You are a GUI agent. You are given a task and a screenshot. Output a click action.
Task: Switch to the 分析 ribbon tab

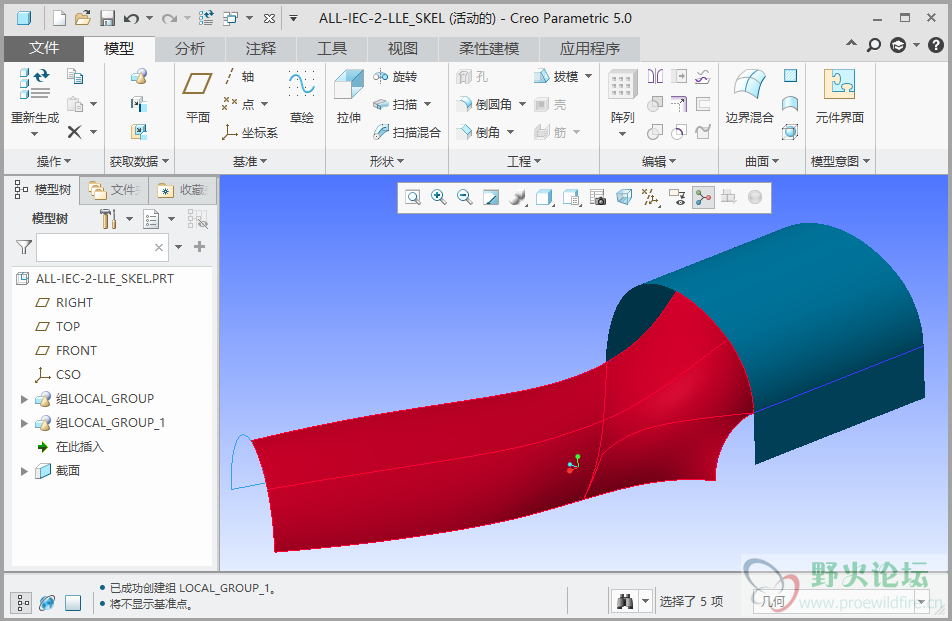coord(190,49)
